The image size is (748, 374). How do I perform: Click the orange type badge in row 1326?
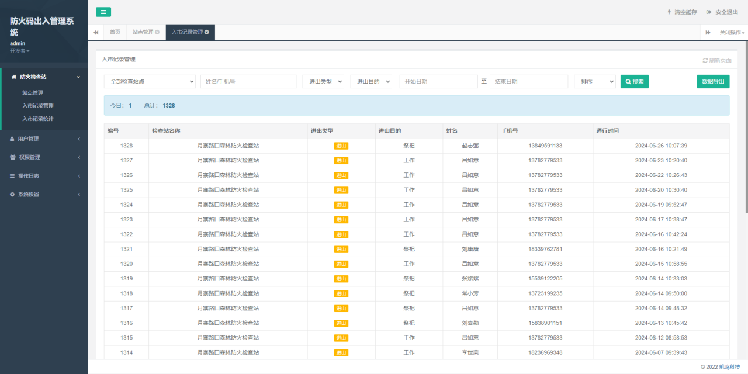(x=341, y=176)
